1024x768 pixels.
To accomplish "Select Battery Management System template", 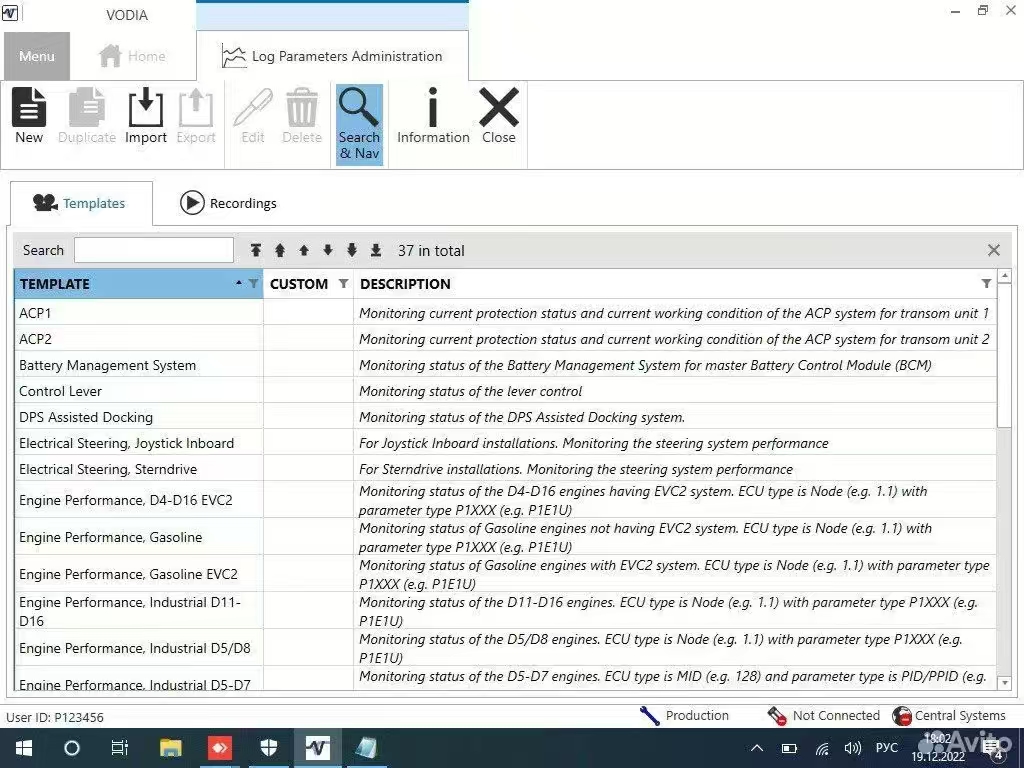I will click(505, 365).
